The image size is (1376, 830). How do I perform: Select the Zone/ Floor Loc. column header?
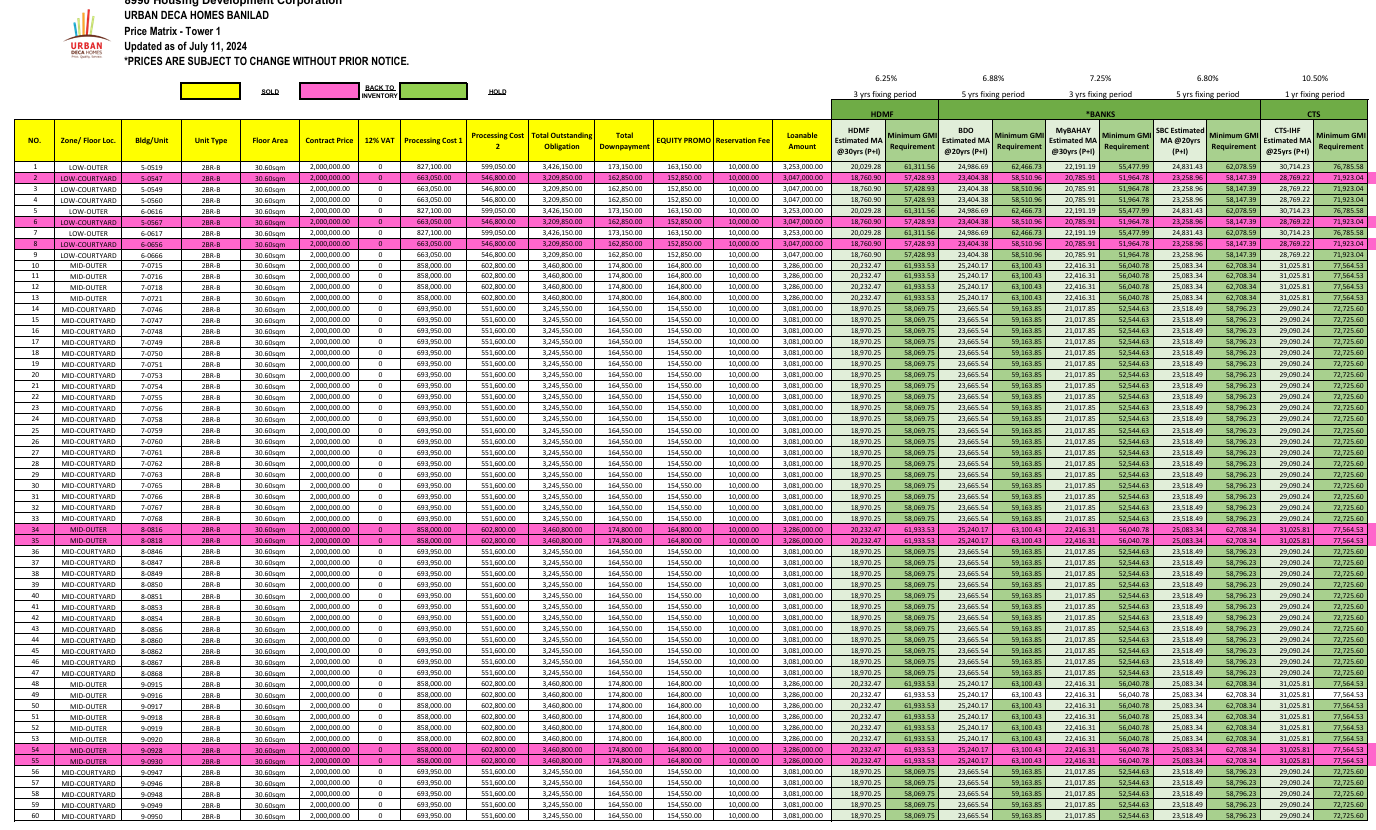(x=89, y=140)
